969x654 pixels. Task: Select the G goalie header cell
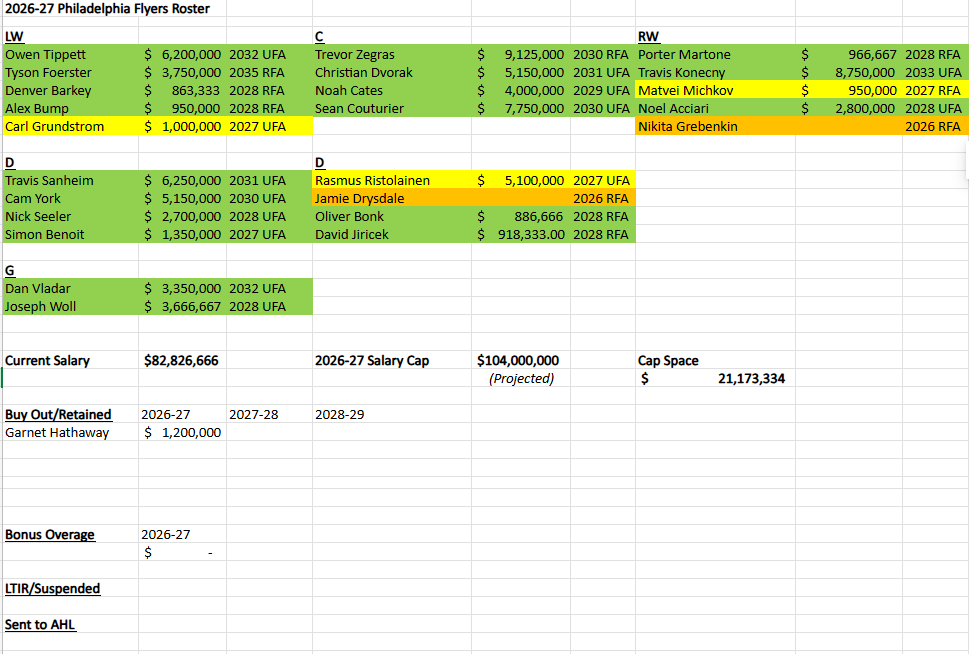pos(70,270)
